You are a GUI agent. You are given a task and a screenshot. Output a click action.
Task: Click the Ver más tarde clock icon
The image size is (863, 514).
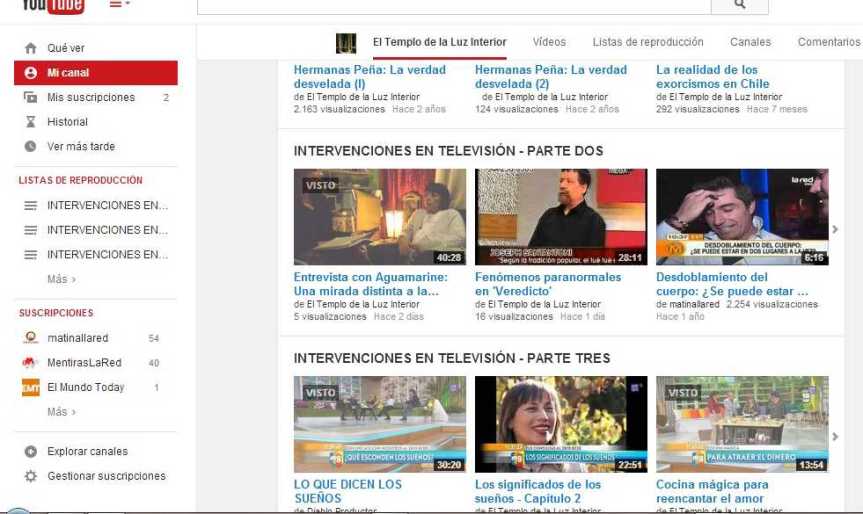click(x=31, y=146)
